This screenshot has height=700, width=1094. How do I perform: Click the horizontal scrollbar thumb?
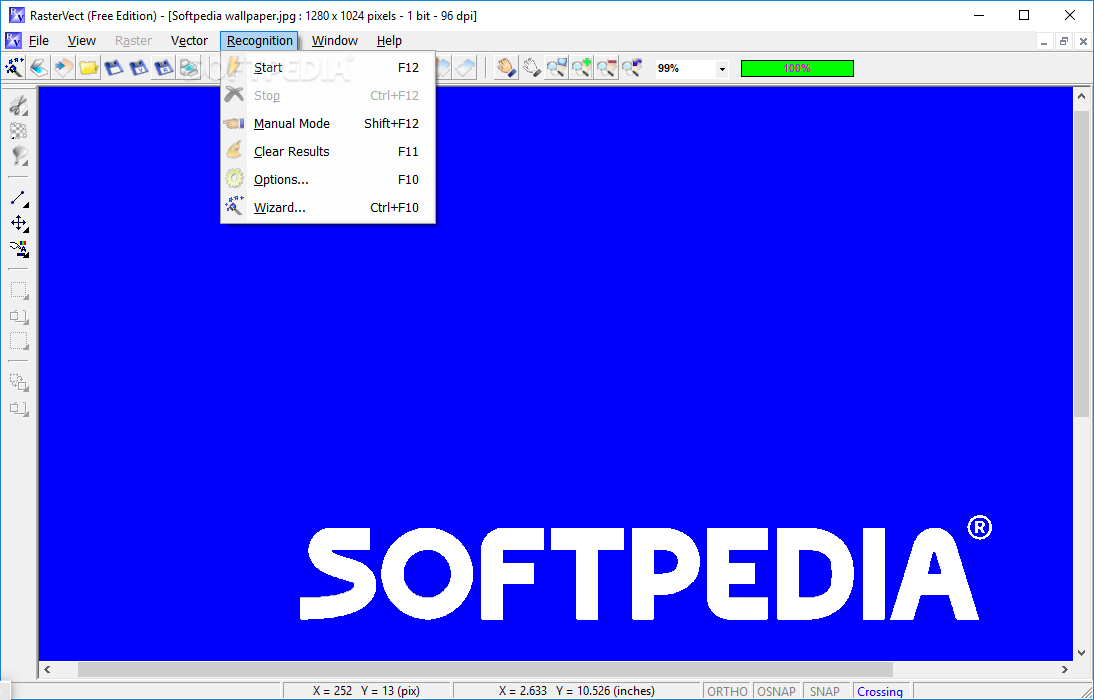[485, 669]
